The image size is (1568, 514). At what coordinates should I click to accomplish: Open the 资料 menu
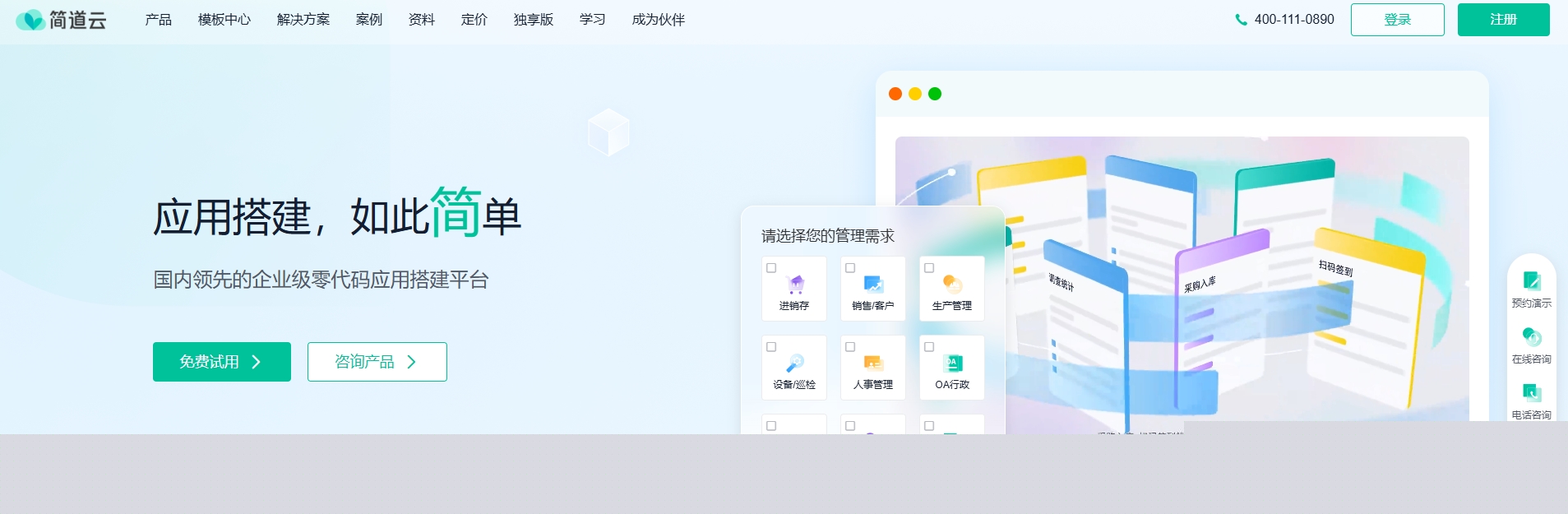[422, 20]
